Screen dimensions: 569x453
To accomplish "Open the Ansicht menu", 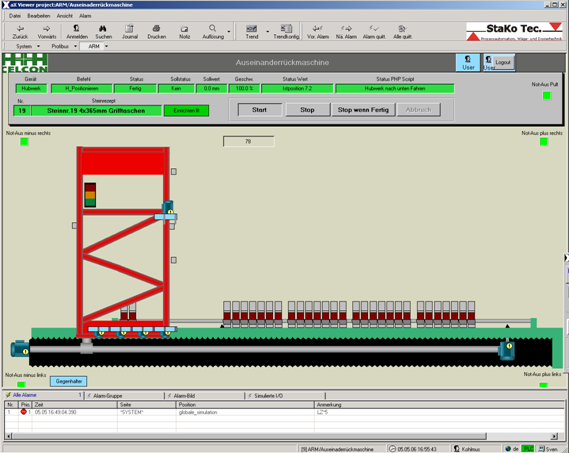I will (x=65, y=16).
